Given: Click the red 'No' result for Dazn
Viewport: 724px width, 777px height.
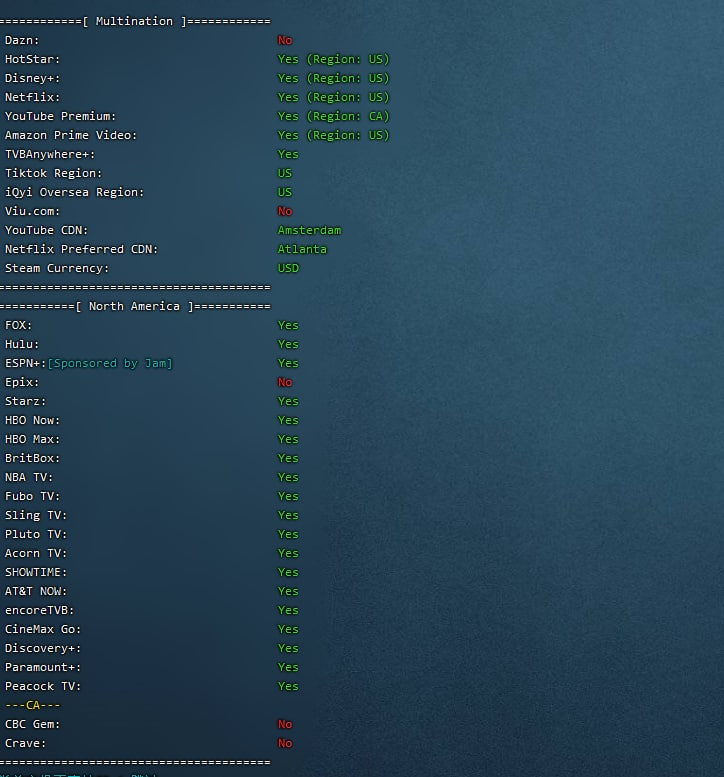Looking at the screenshot, I should [285, 40].
